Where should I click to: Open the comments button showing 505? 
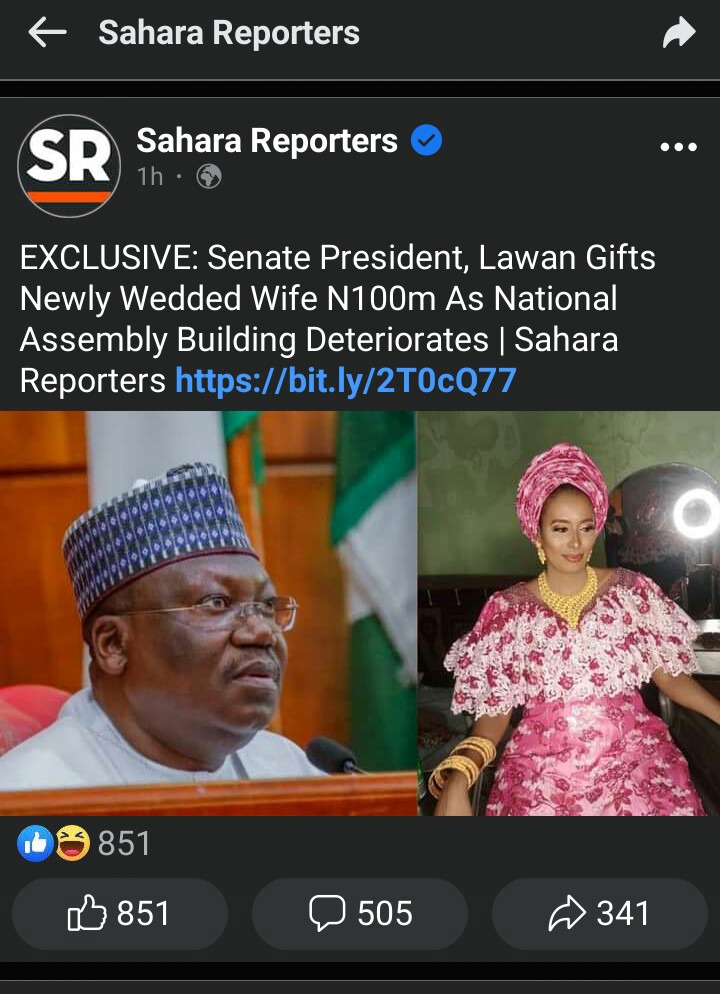point(360,913)
